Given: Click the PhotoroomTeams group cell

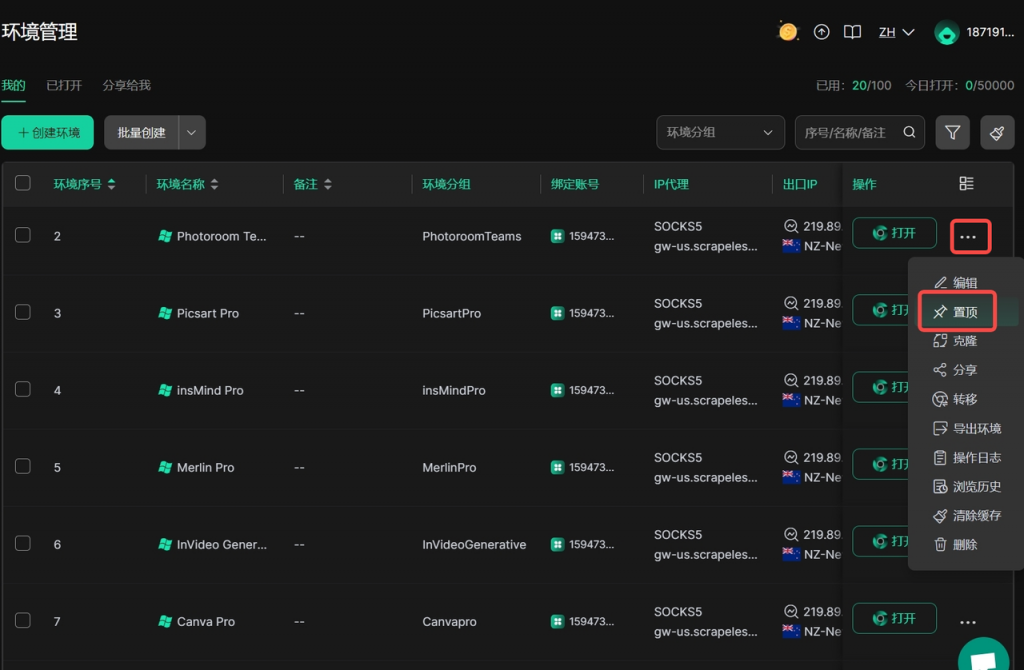Looking at the screenshot, I should click(472, 236).
